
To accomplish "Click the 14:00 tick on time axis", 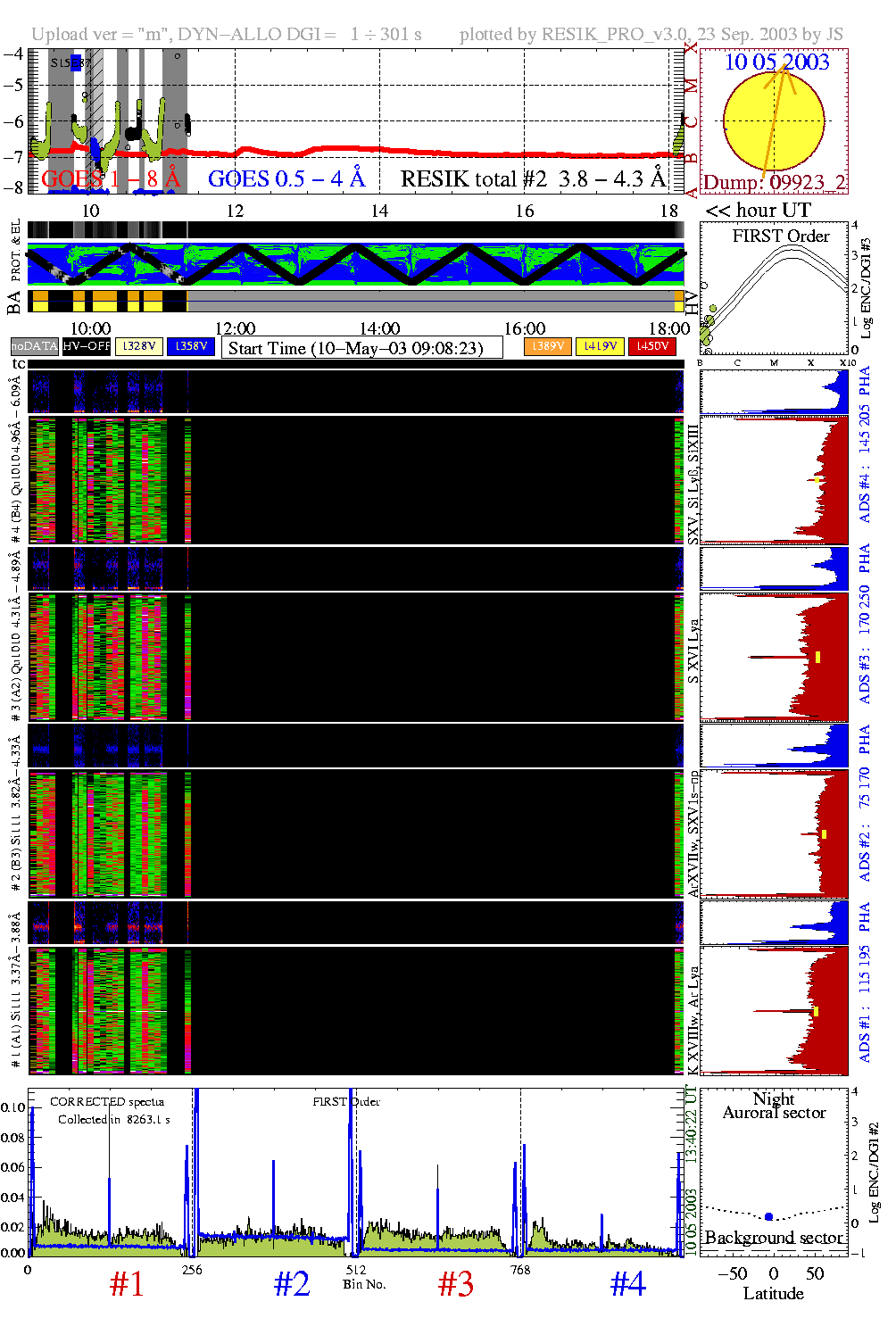I will pyautogui.click(x=379, y=329).
